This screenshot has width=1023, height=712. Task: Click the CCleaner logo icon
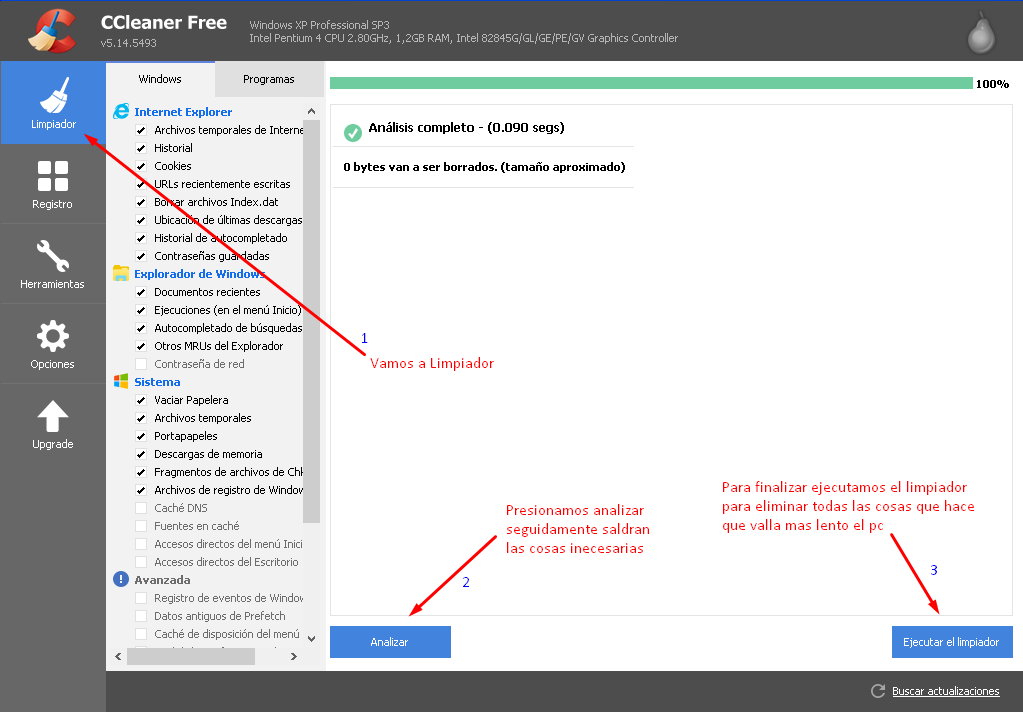click(x=52, y=30)
